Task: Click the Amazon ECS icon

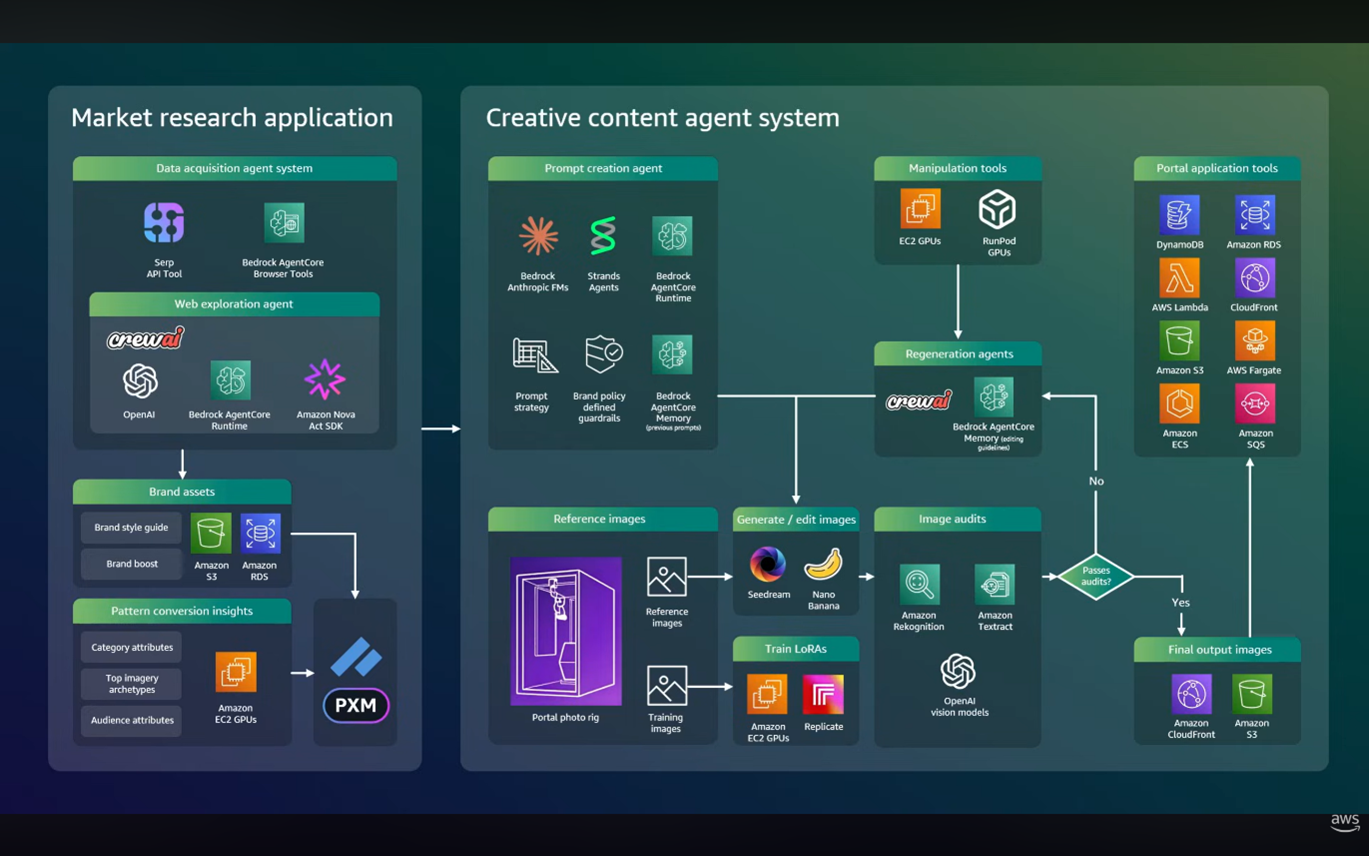Action: click(1179, 404)
